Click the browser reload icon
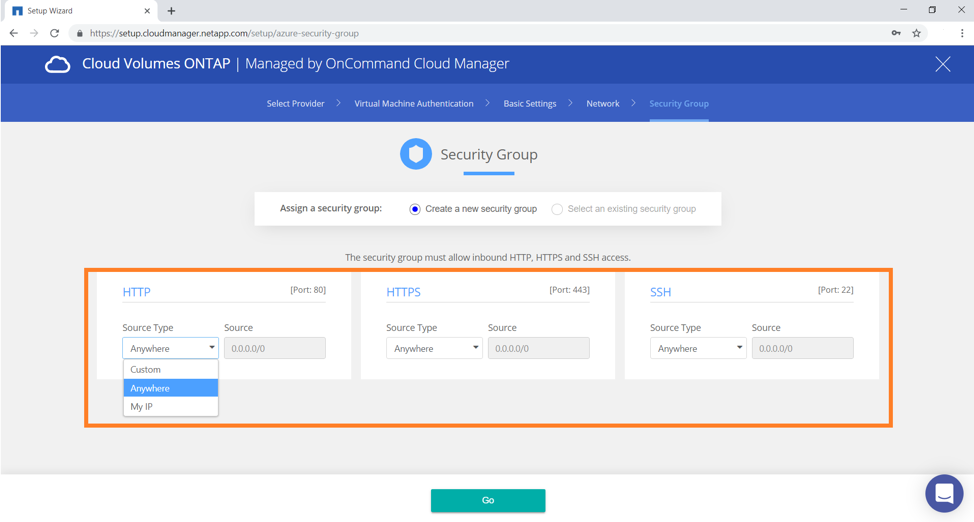The width and height of the screenshot is (974, 522). (55, 33)
